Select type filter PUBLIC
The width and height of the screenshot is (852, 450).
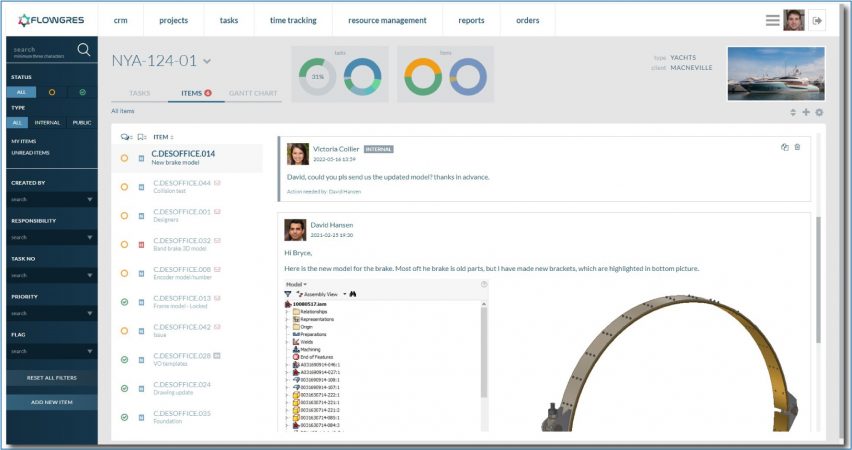(x=82, y=123)
